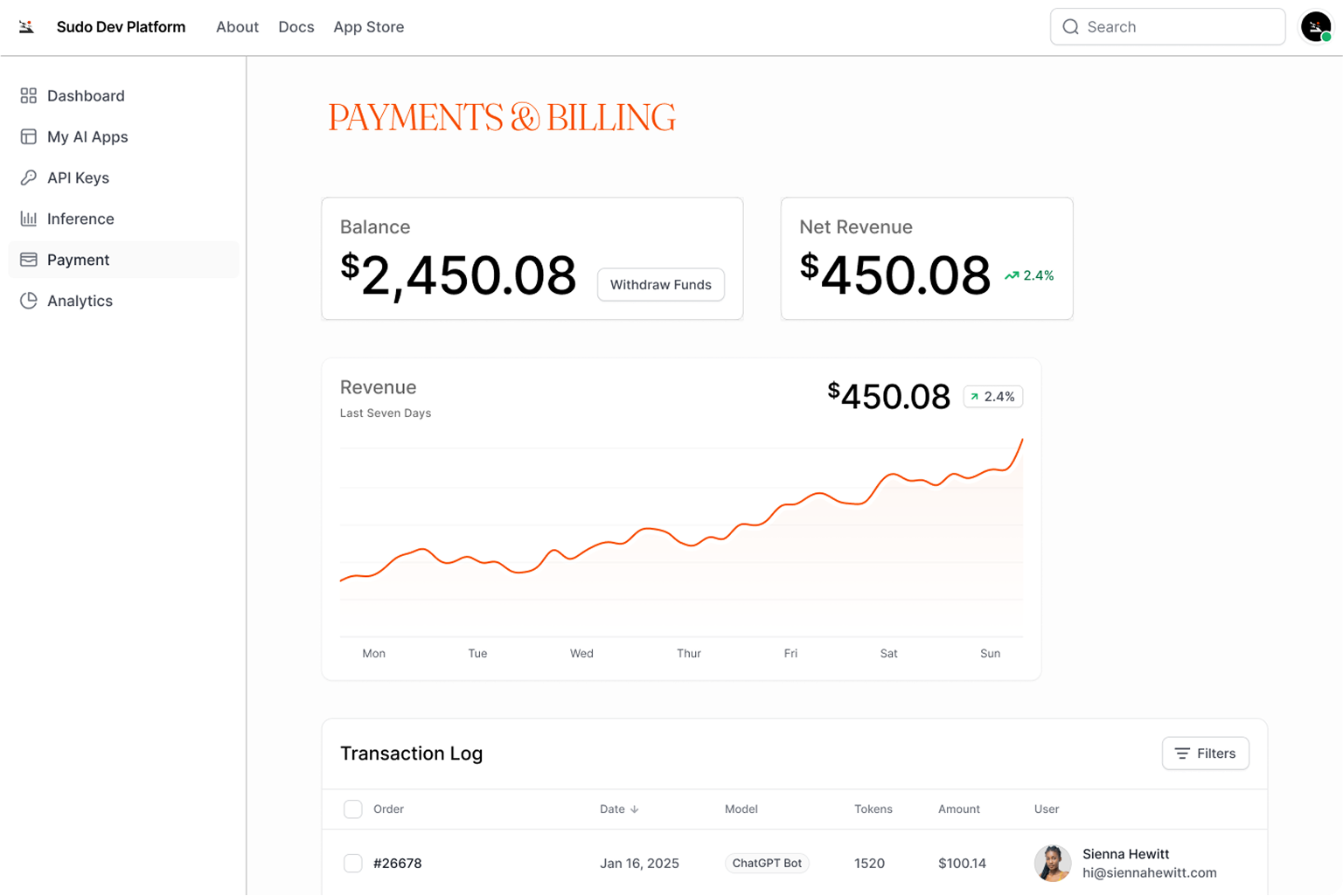1343x896 pixels.
Task: Click the Filters funnel lines icon
Action: [x=1182, y=754]
